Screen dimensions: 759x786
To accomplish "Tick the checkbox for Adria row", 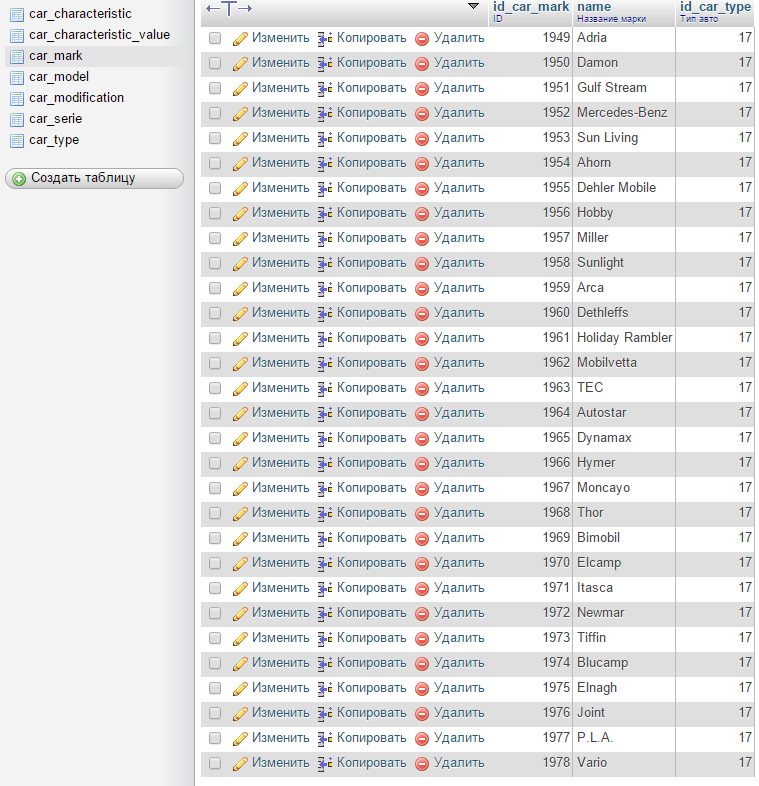I will click(x=215, y=38).
